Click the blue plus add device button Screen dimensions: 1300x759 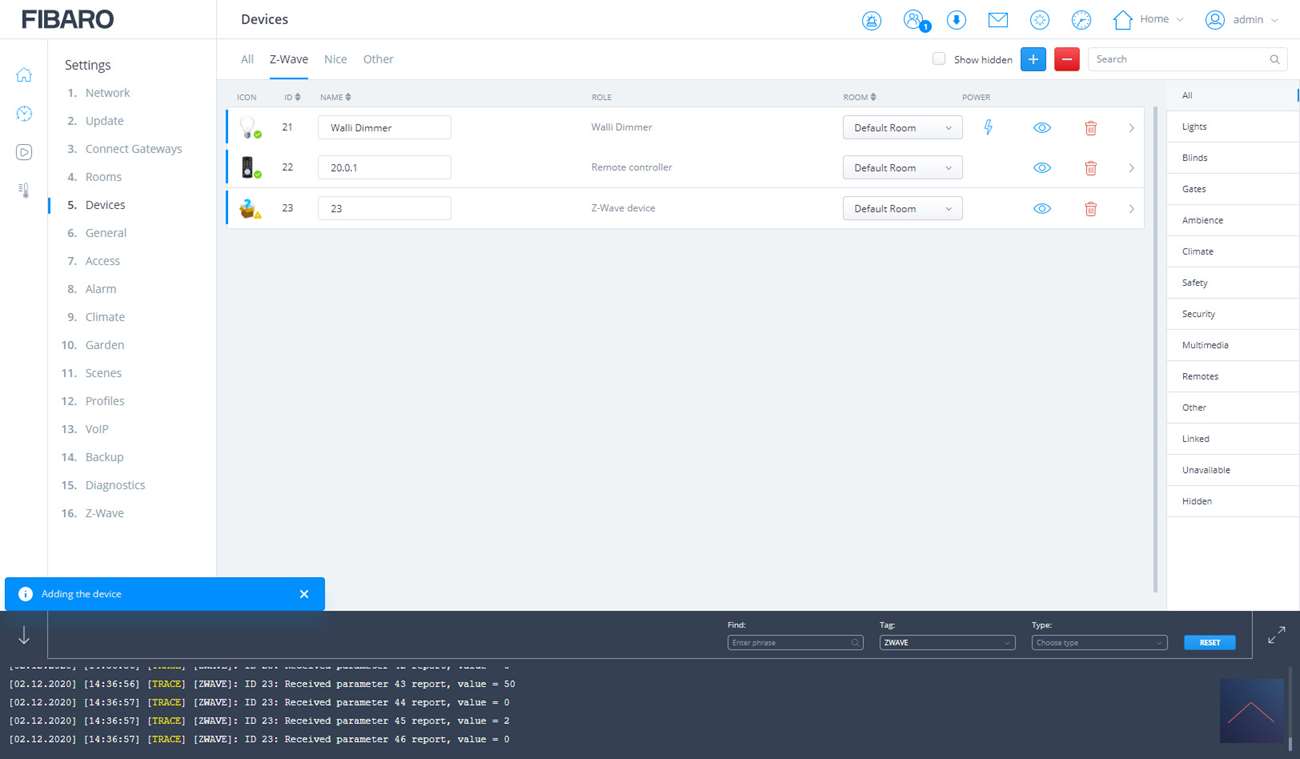[1033, 59]
